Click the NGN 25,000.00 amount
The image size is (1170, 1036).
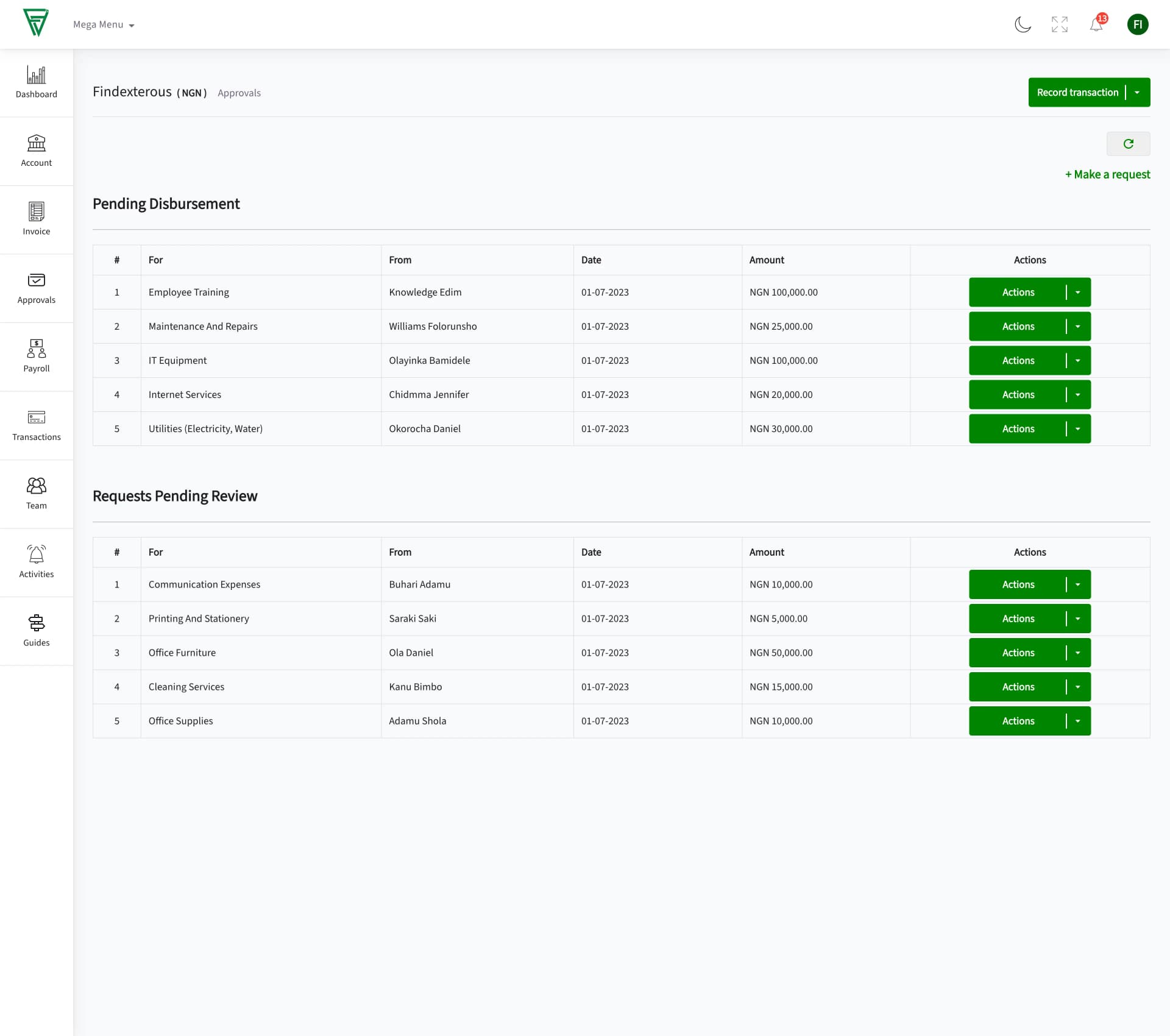coord(781,326)
